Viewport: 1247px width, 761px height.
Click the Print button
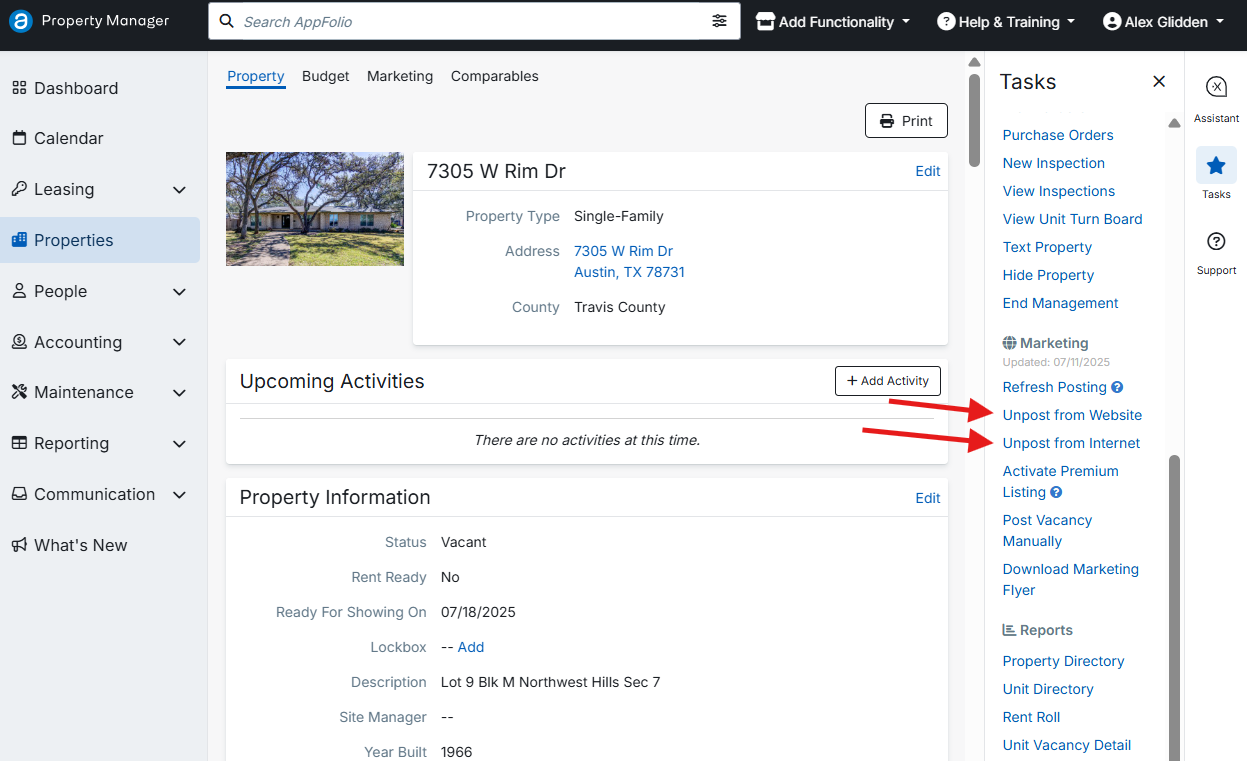pos(906,121)
